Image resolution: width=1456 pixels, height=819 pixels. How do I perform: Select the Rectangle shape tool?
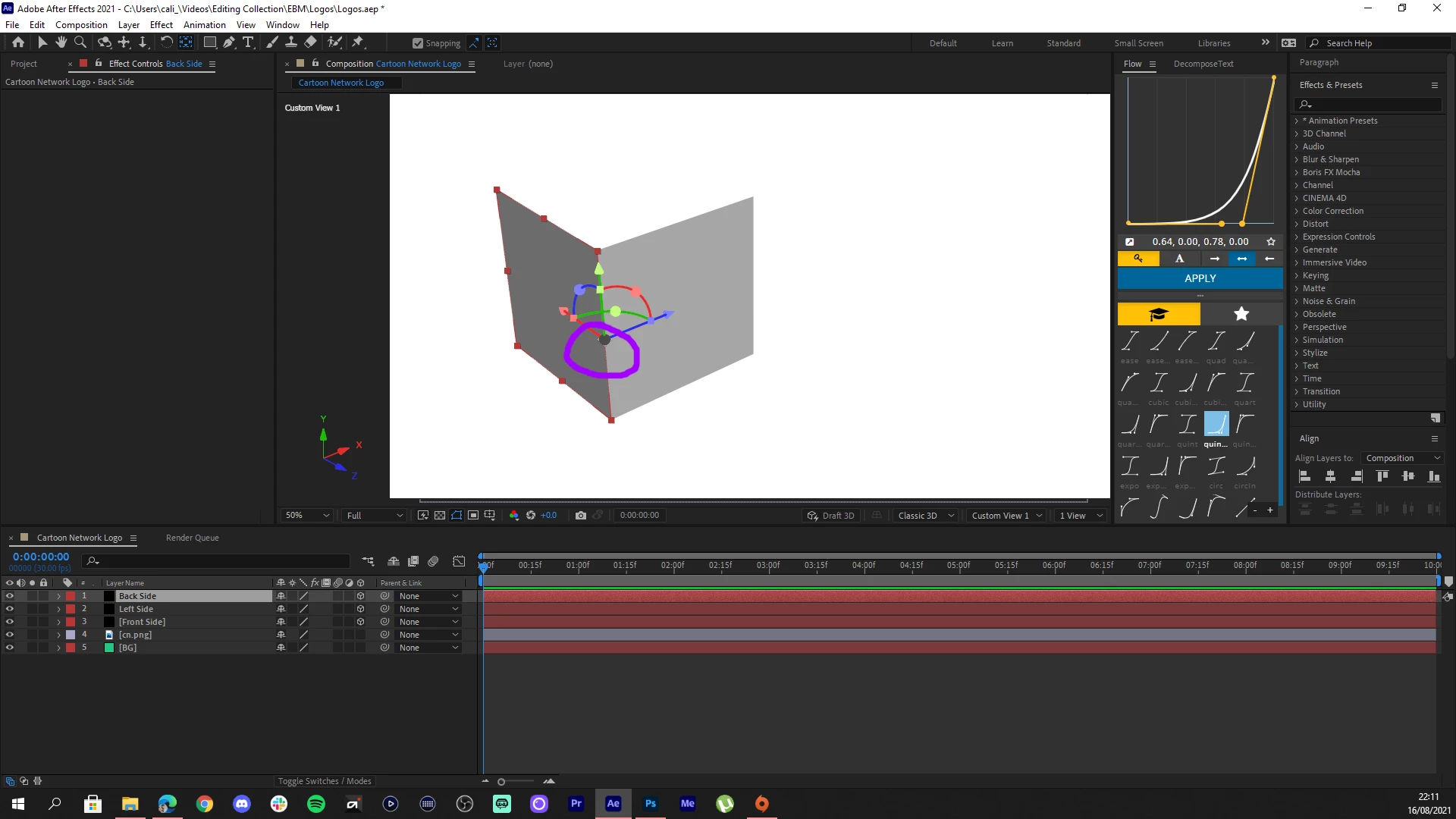point(209,42)
